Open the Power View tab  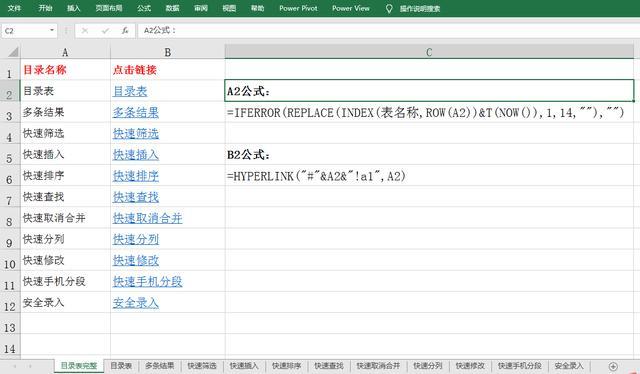point(351,8)
